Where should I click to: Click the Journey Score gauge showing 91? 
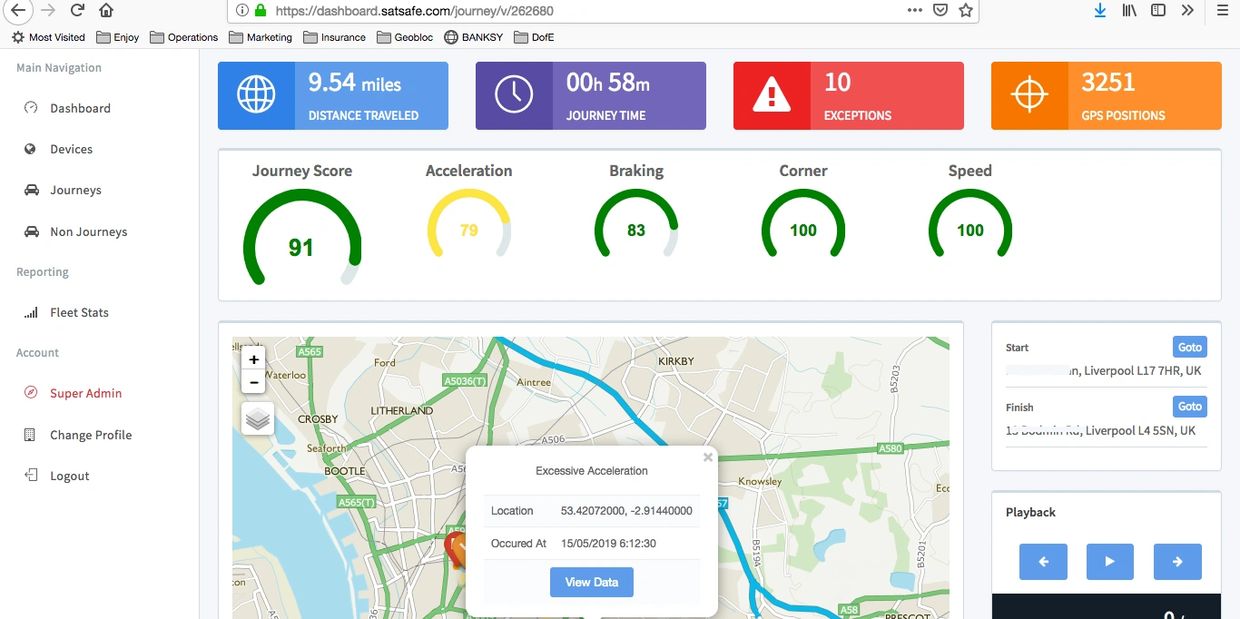(x=302, y=240)
